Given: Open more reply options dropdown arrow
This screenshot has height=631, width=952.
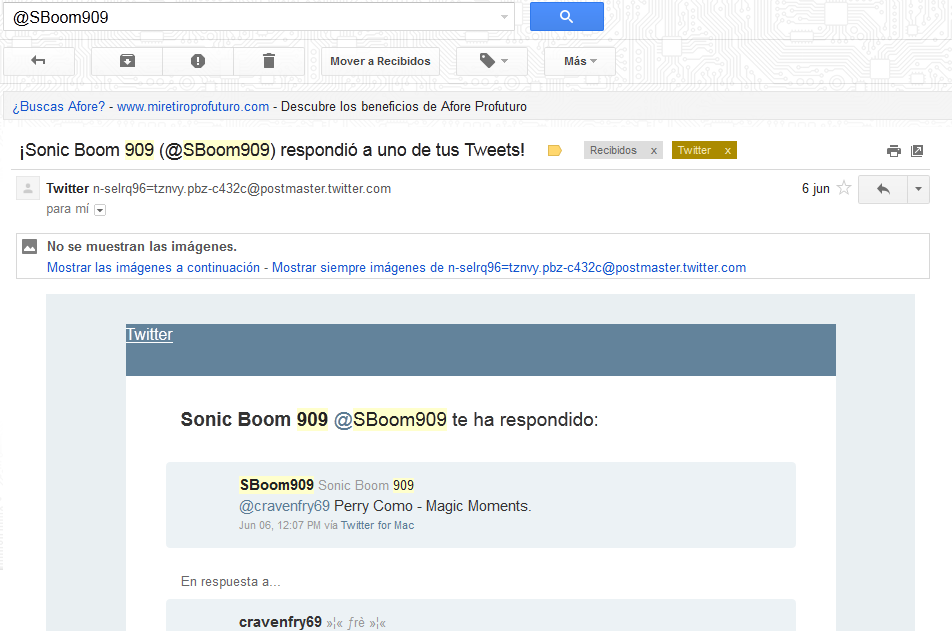Looking at the screenshot, I should [919, 189].
